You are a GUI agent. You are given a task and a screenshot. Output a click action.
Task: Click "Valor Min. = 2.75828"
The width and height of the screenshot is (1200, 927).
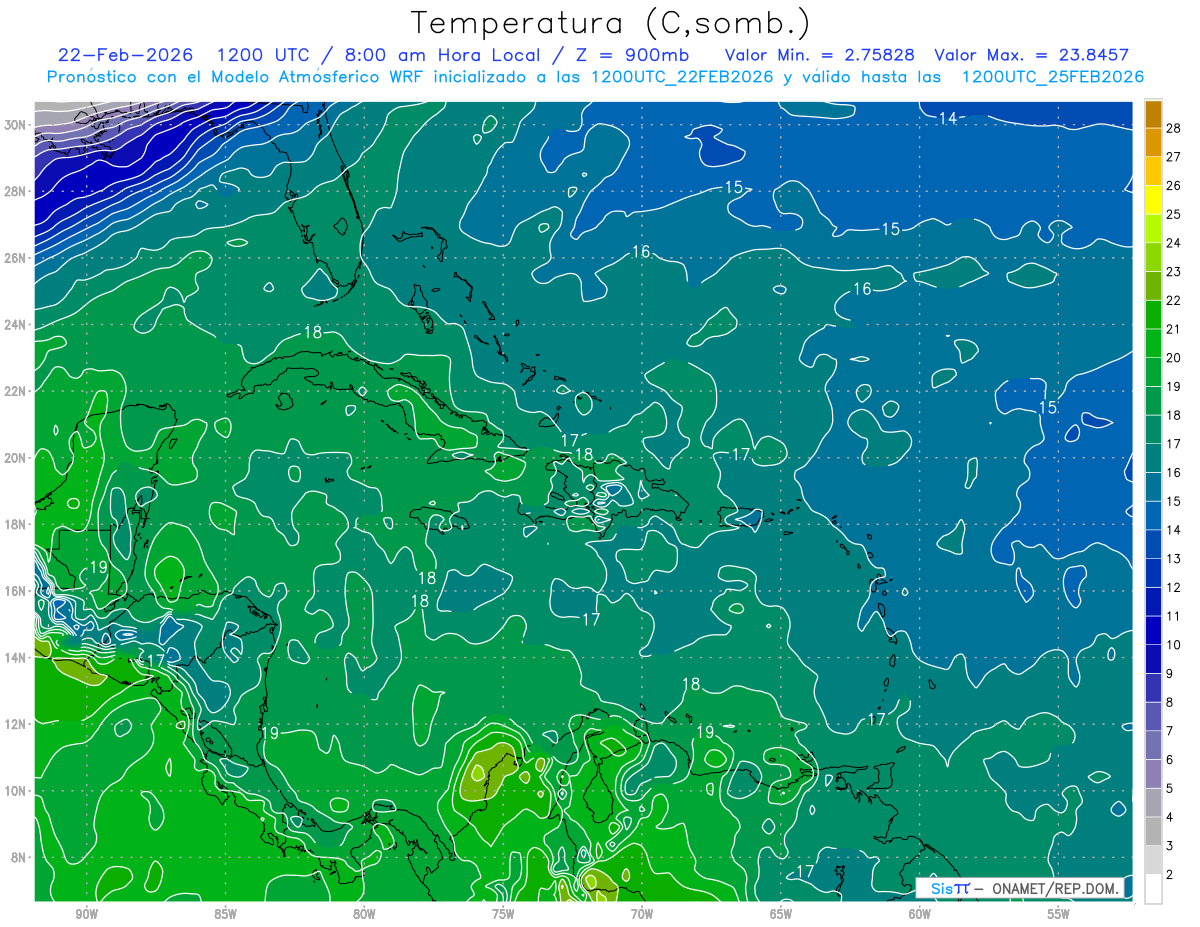[x=820, y=55]
